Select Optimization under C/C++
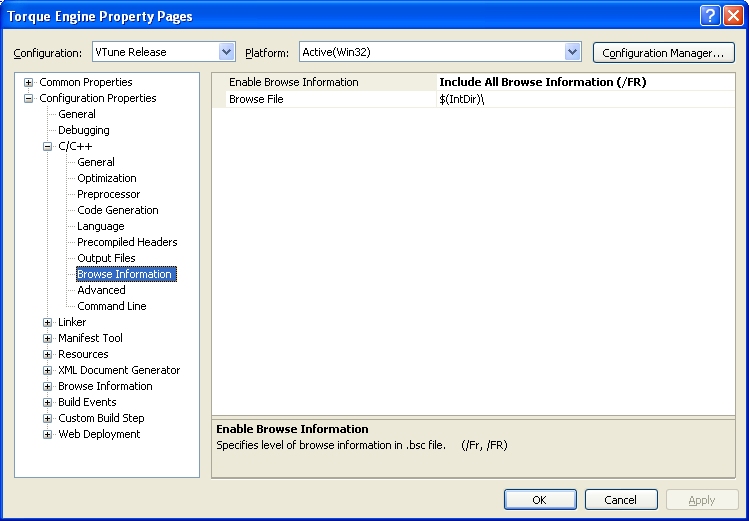 point(107,178)
